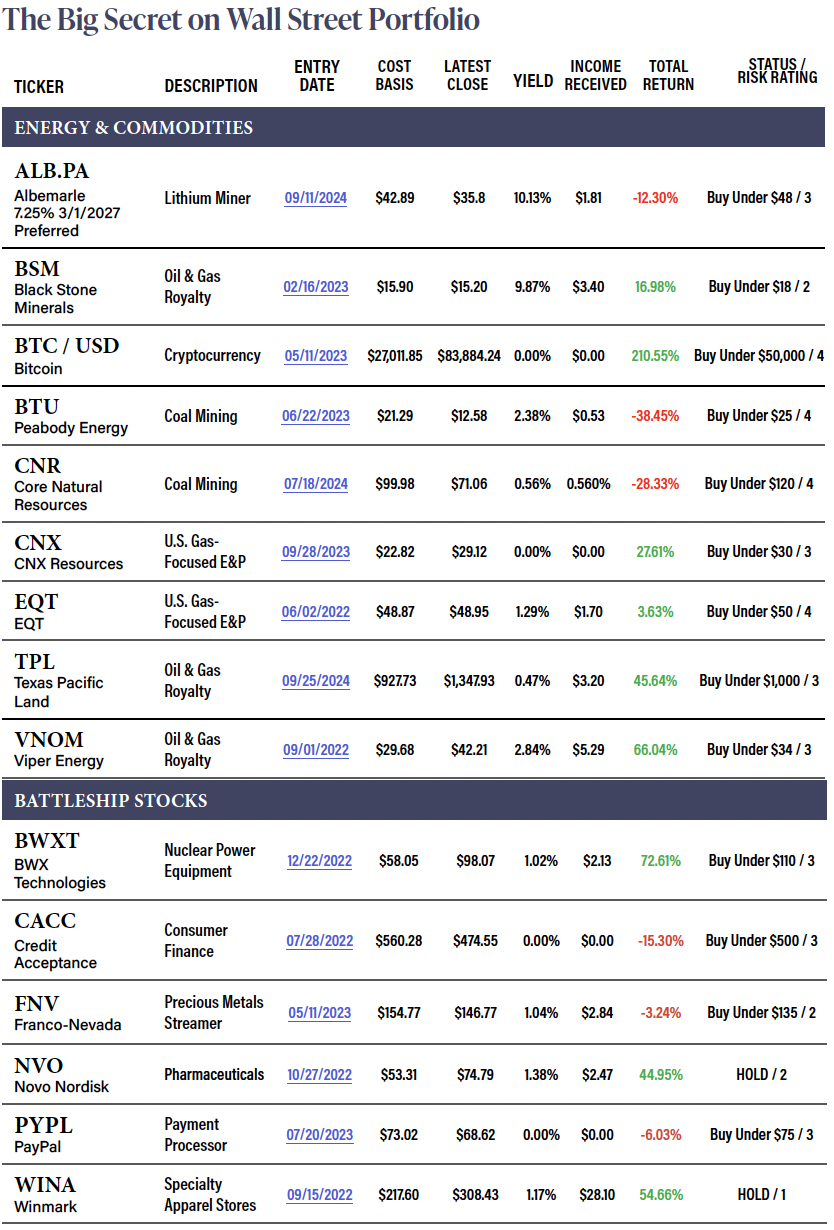The height and width of the screenshot is (1230, 834).
Task: Click the BSM entry date 02/16/2023
Action: point(316,287)
